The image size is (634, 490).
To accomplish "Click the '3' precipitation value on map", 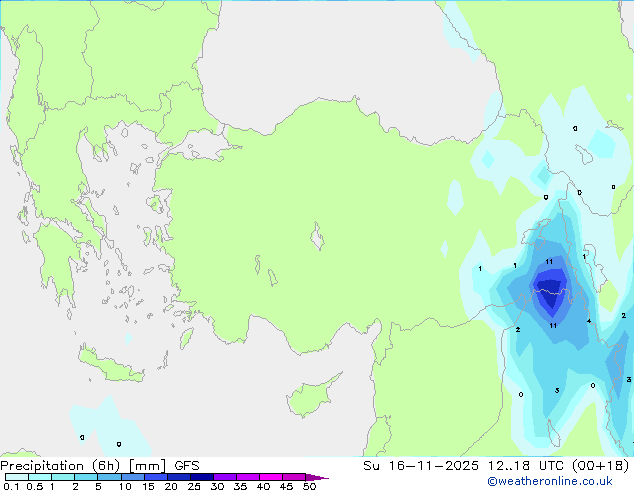I will (629, 379).
